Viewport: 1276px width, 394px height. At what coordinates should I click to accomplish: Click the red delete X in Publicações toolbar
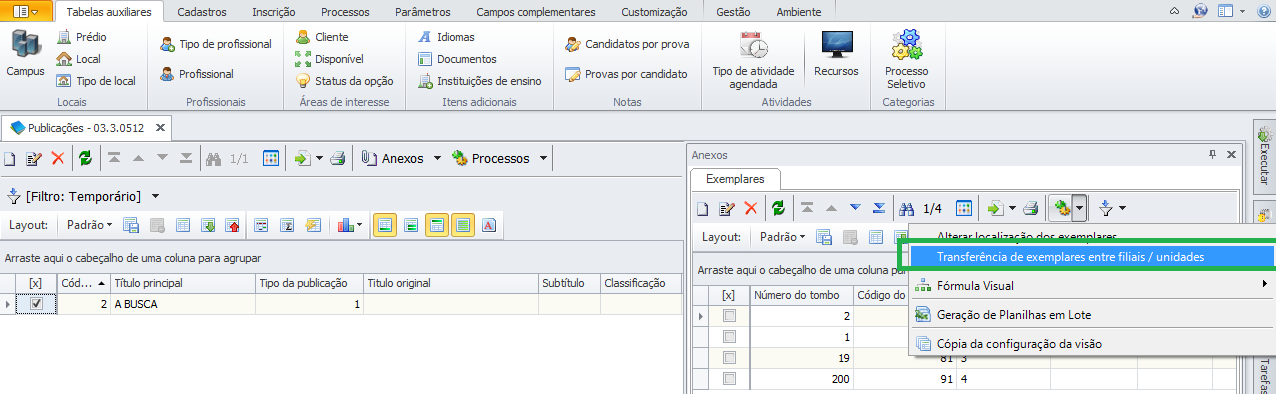point(58,158)
